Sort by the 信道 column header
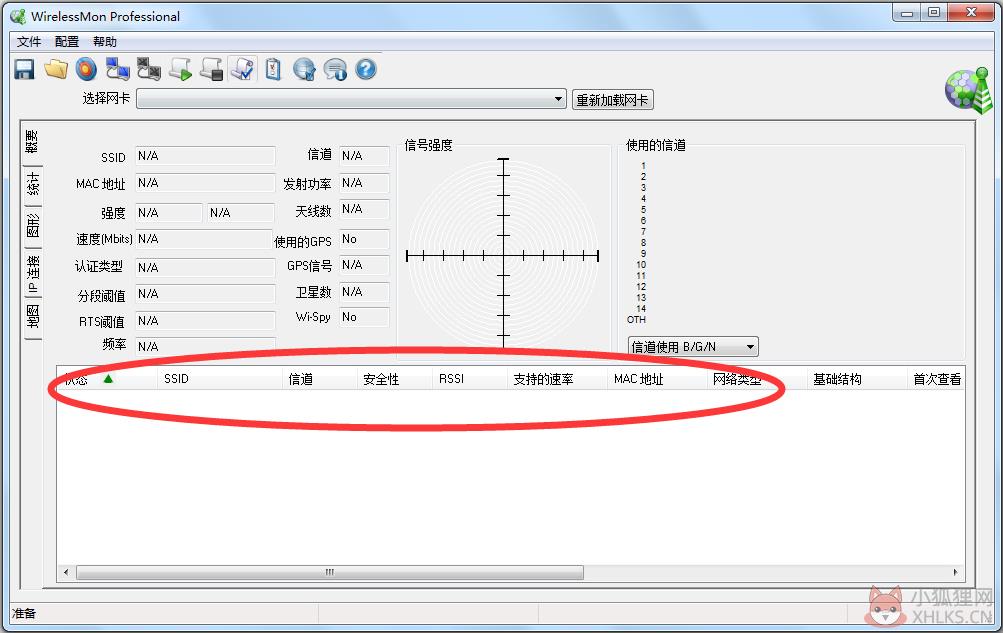 point(319,379)
